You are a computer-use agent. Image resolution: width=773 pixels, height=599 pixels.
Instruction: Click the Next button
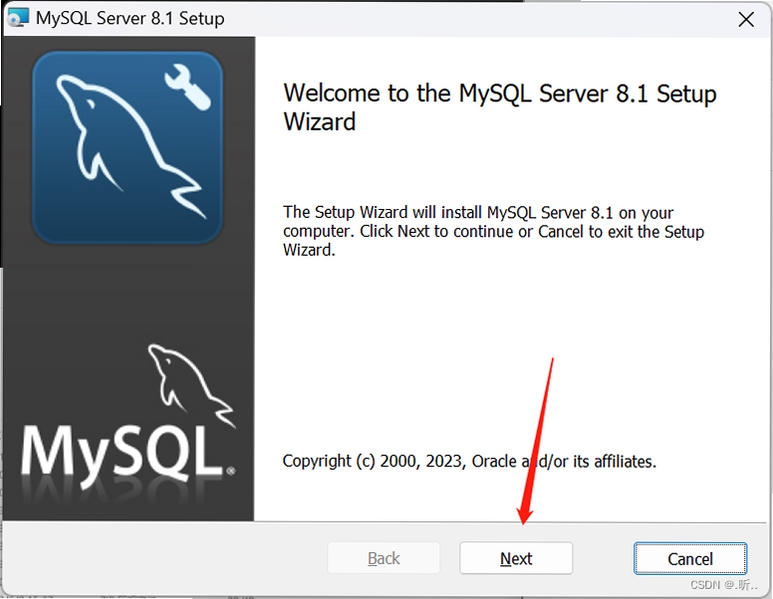click(x=516, y=558)
